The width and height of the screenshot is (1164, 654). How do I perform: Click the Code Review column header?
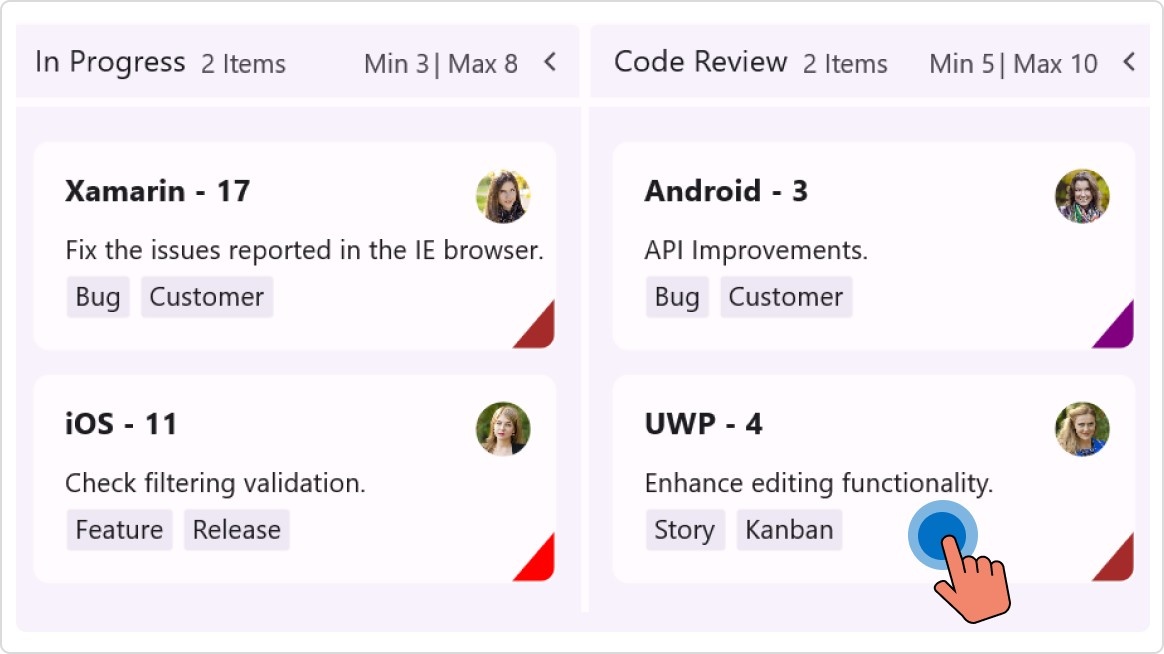[699, 61]
